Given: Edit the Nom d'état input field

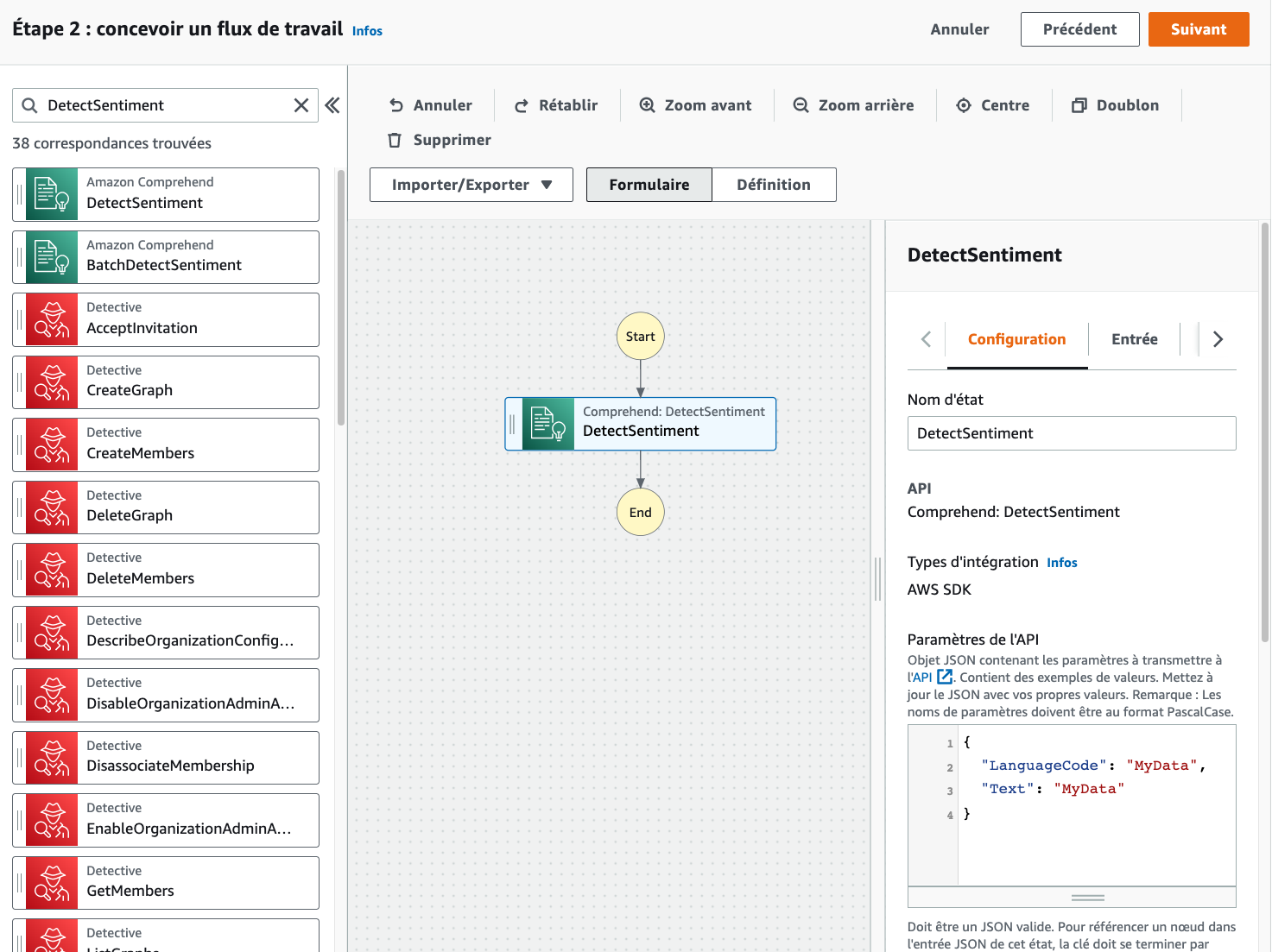Looking at the screenshot, I should pos(1072,433).
